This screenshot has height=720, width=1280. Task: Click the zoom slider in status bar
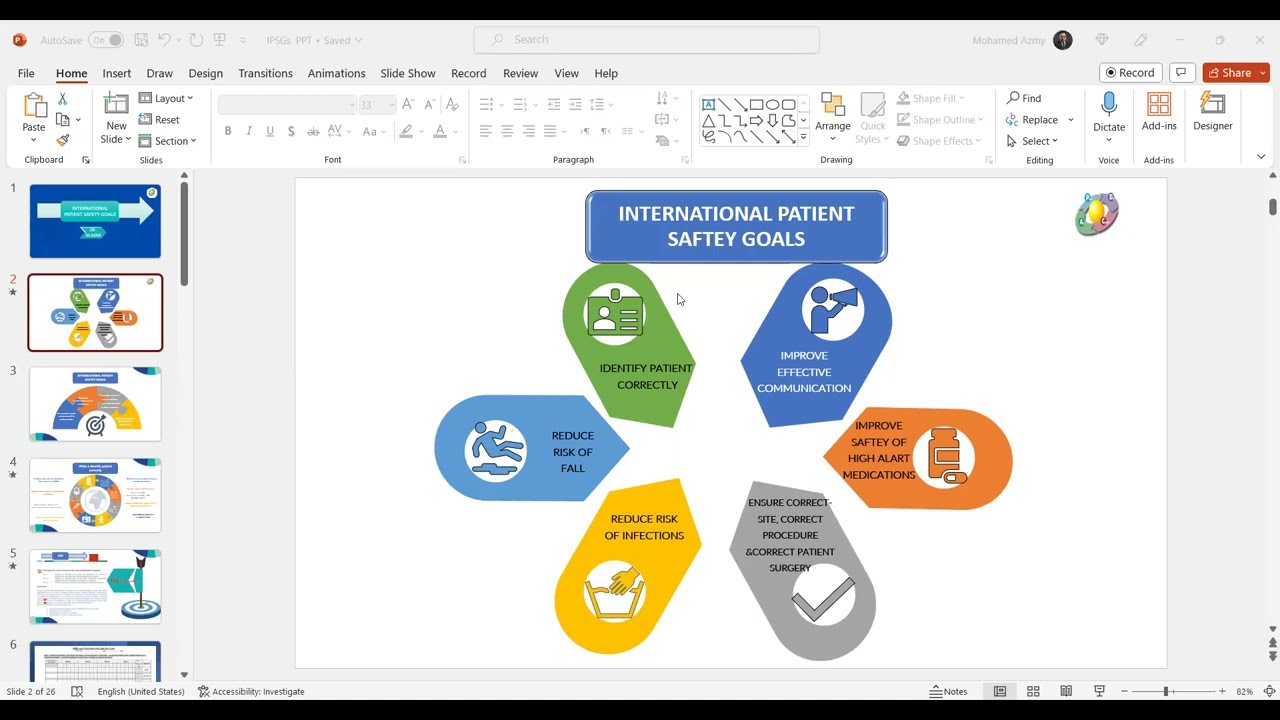point(1173,691)
